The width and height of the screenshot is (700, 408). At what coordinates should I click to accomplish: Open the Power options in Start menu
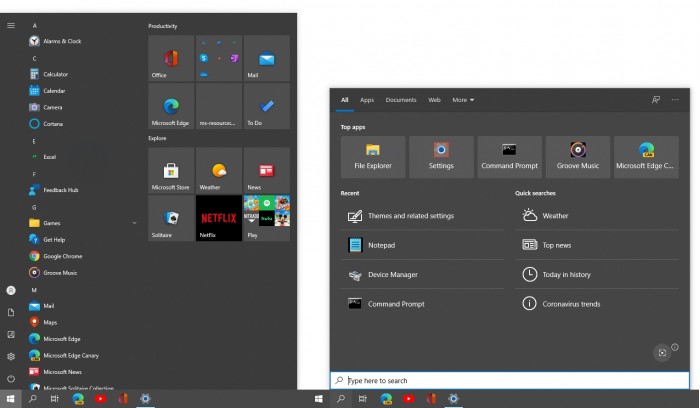pyautogui.click(x=11, y=379)
